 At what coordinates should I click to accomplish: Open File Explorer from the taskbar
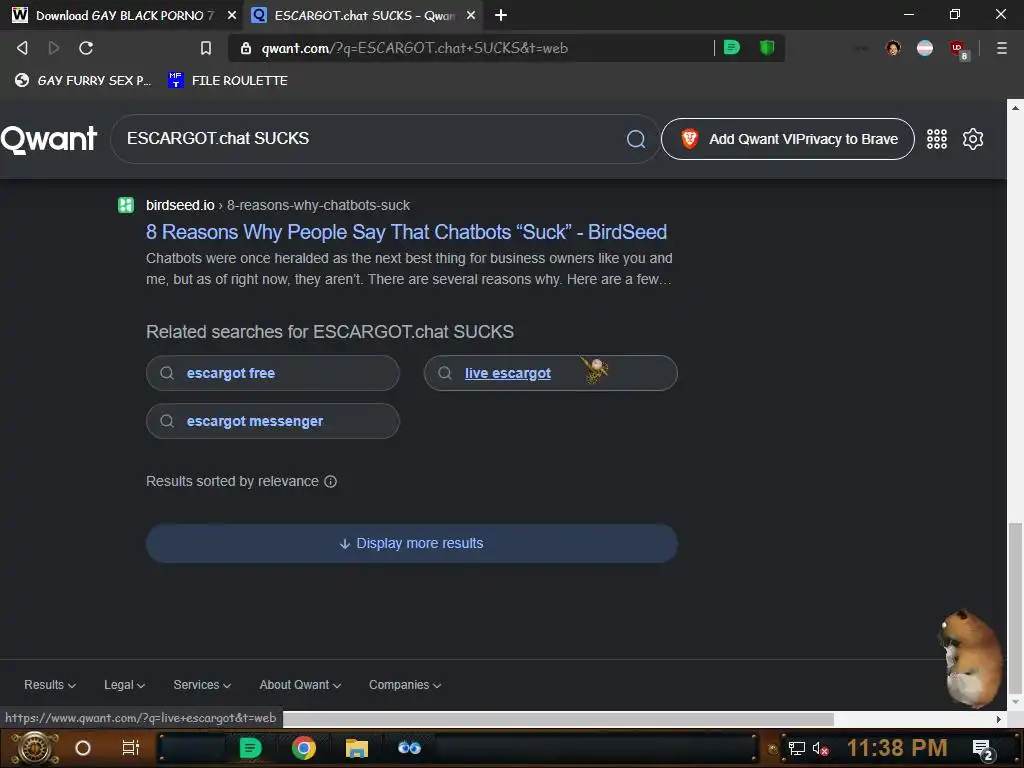[357, 748]
